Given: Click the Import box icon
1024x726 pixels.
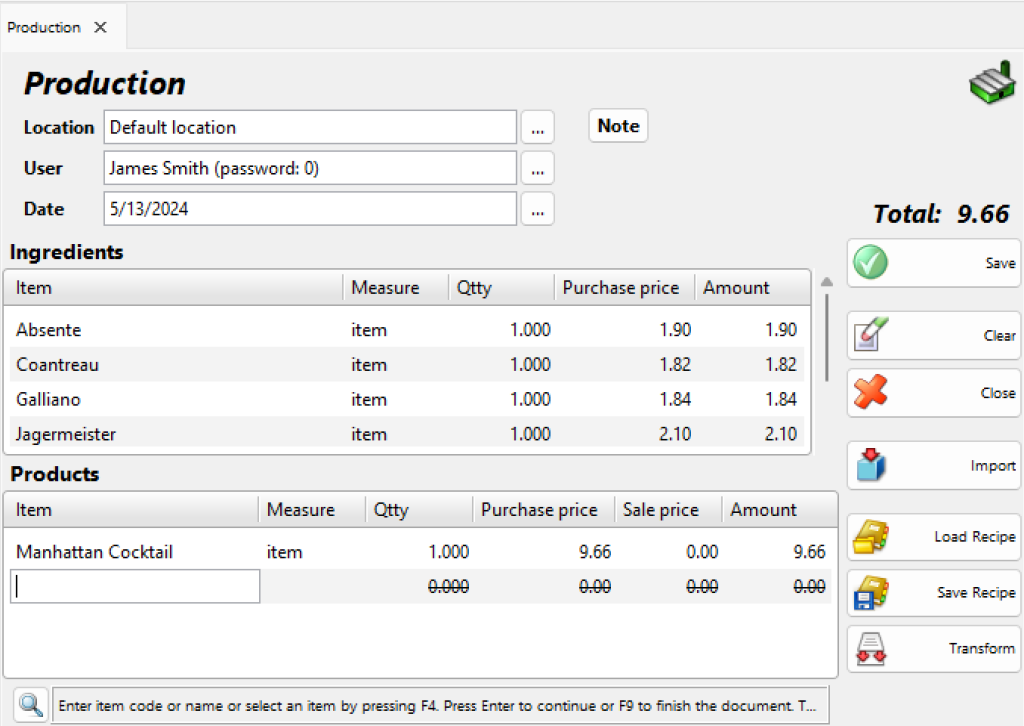Looking at the screenshot, I should 871,466.
